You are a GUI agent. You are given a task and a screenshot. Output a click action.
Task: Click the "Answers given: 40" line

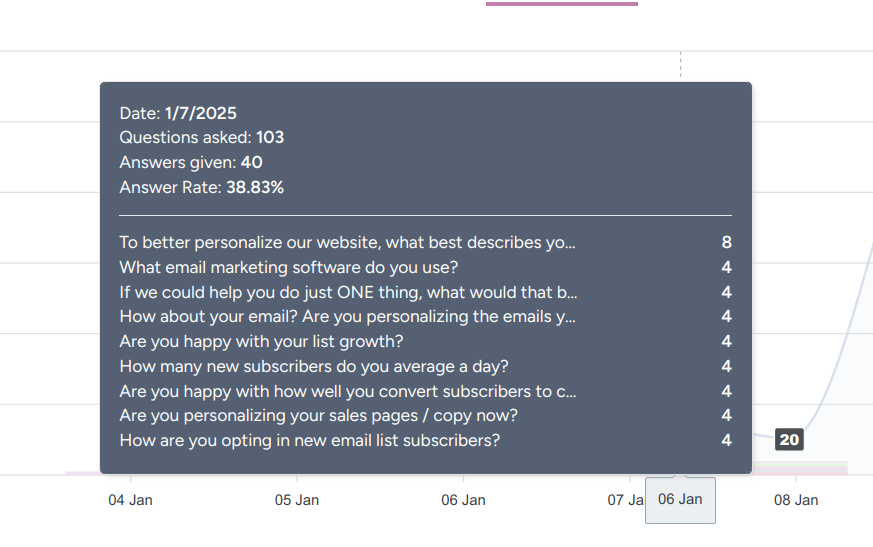pyautogui.click(x=191, y=162)
